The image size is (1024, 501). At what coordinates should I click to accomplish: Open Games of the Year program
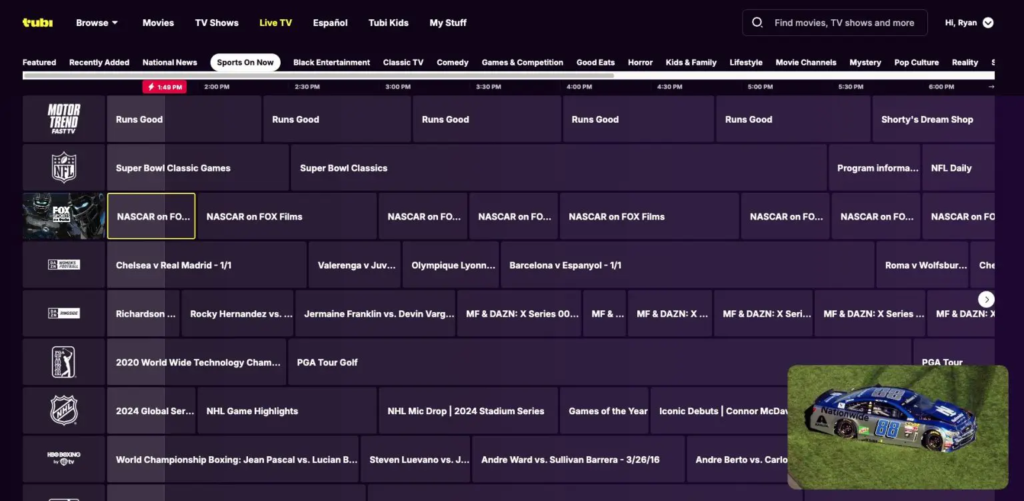604,410
